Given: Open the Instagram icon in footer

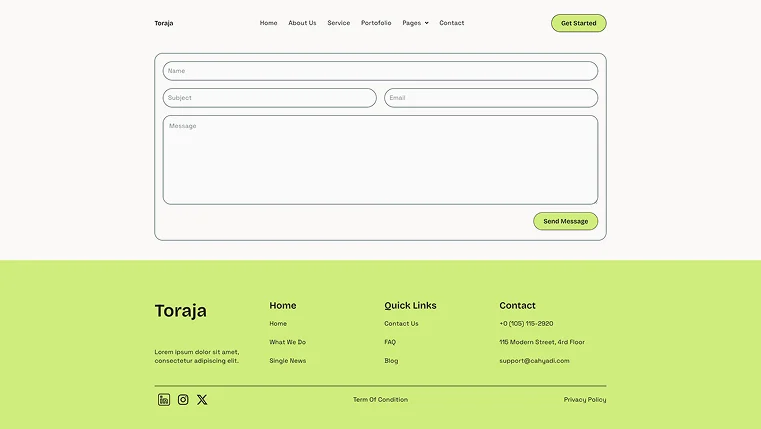Looking at the screenshot, I should pyautogui.click(x=183, y=399).
